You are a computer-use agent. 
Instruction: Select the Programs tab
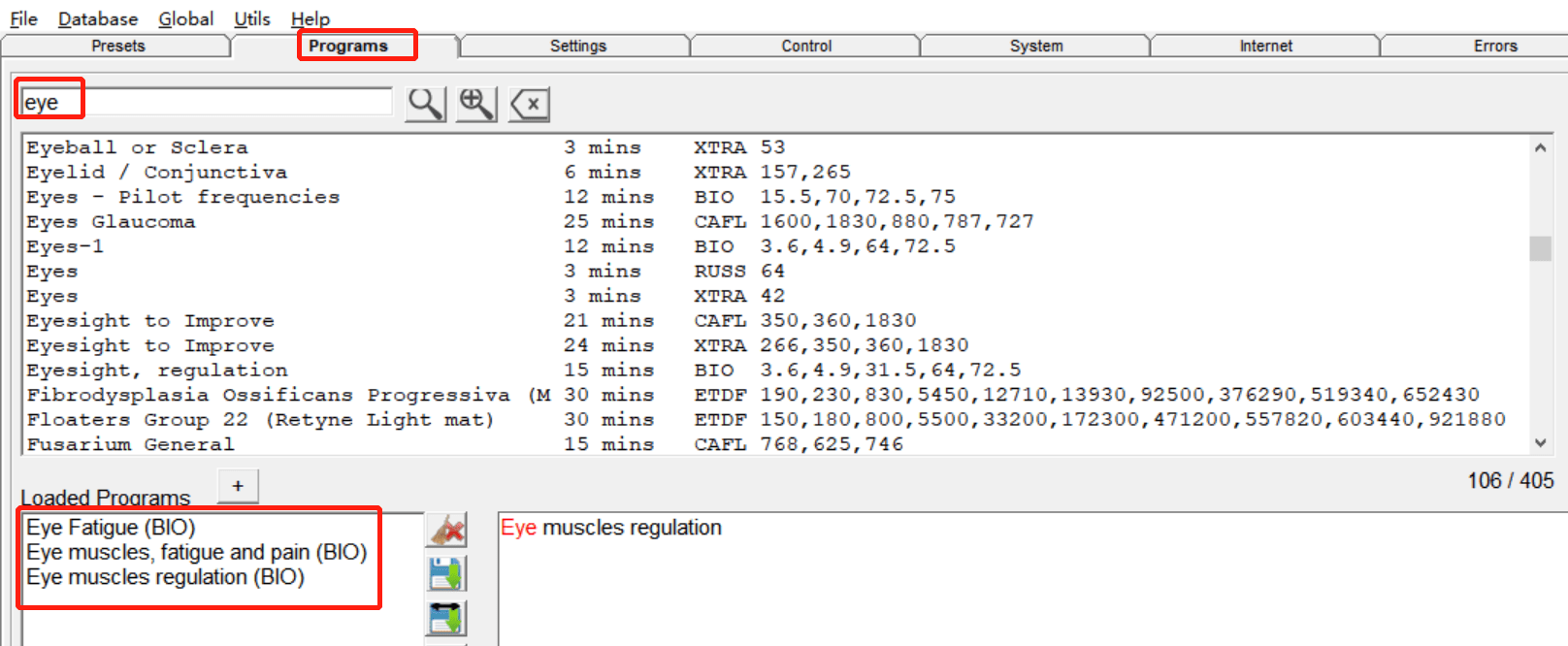pyautogui.click(x=348, y=46)
